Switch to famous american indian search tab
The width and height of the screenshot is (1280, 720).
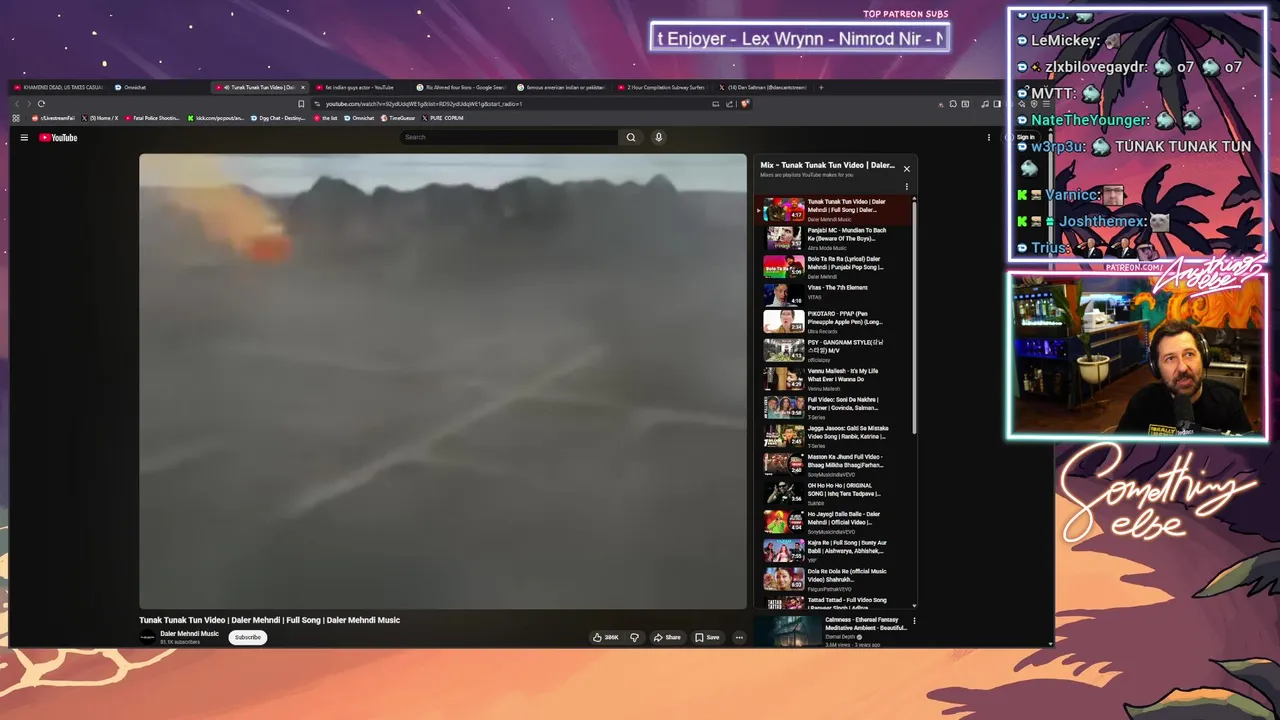[x=561, y=87]
